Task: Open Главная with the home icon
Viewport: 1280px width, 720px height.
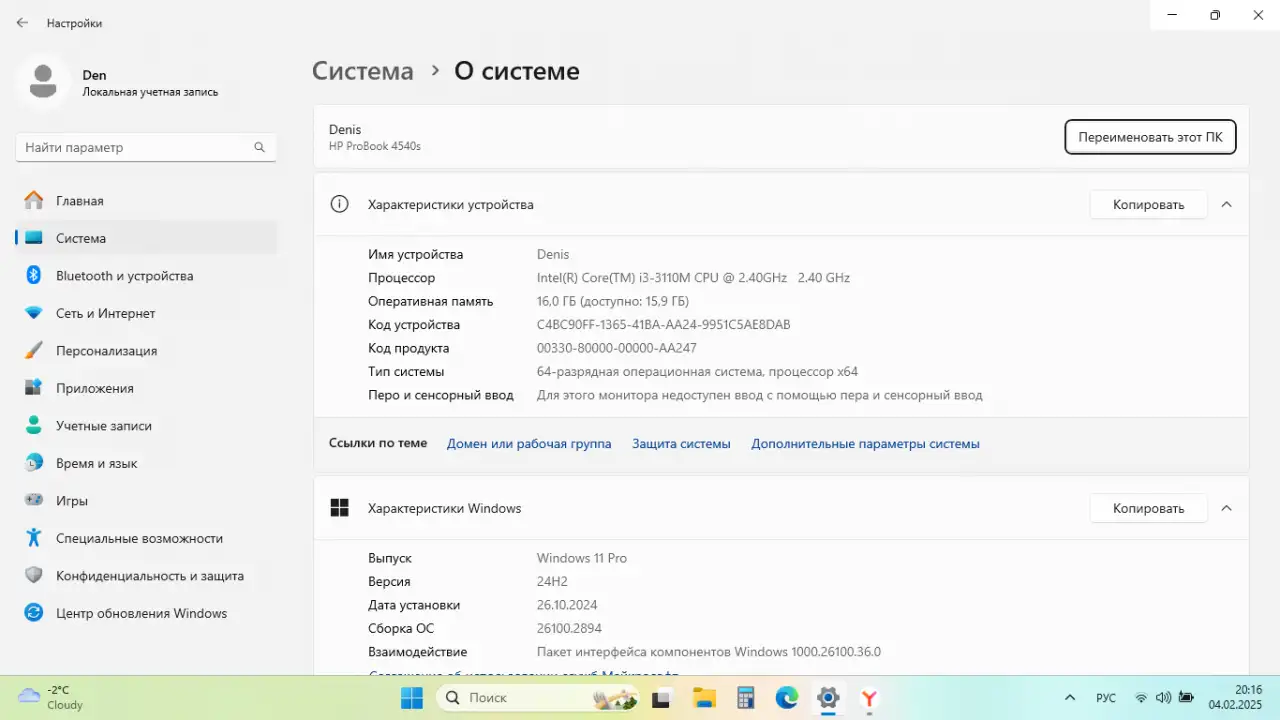Action: (147, 201)
